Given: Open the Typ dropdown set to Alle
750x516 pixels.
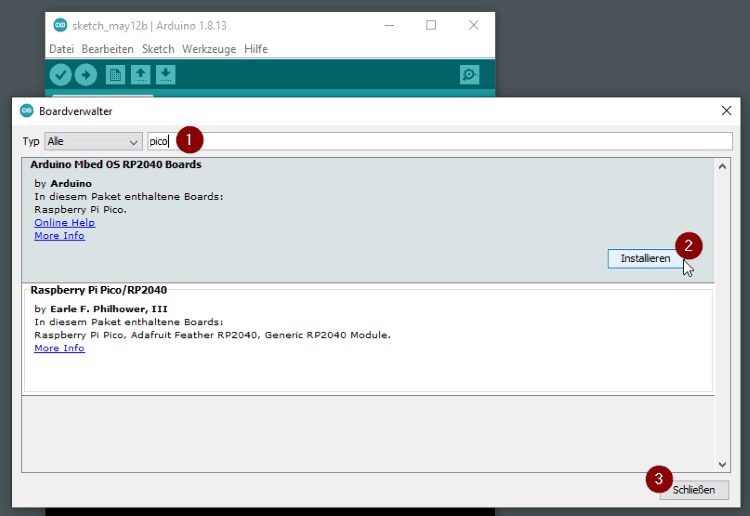Looking at the screenshot, I should (93, 142).
